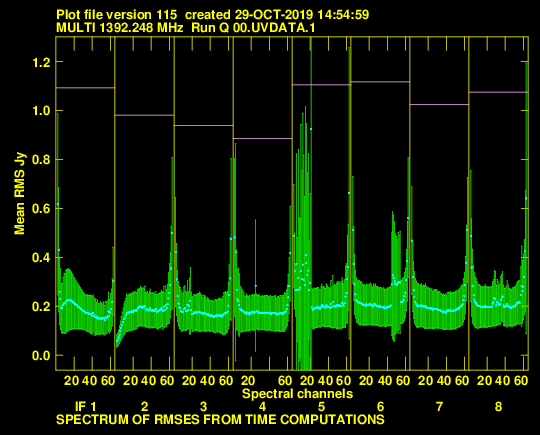
Task: Click the IF label '8'
Action: [498, 407]
